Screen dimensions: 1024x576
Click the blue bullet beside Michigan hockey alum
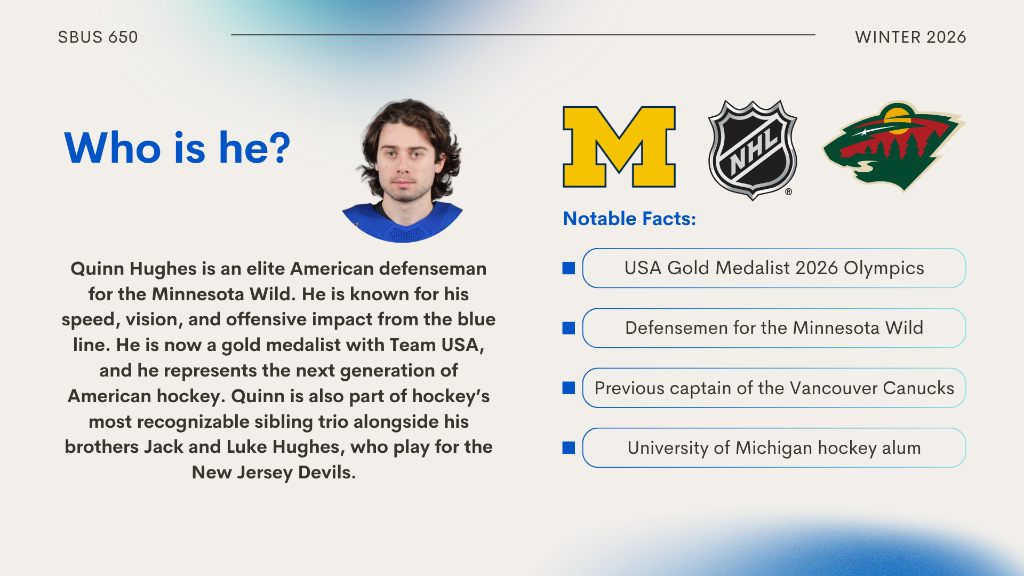[569, 448]
